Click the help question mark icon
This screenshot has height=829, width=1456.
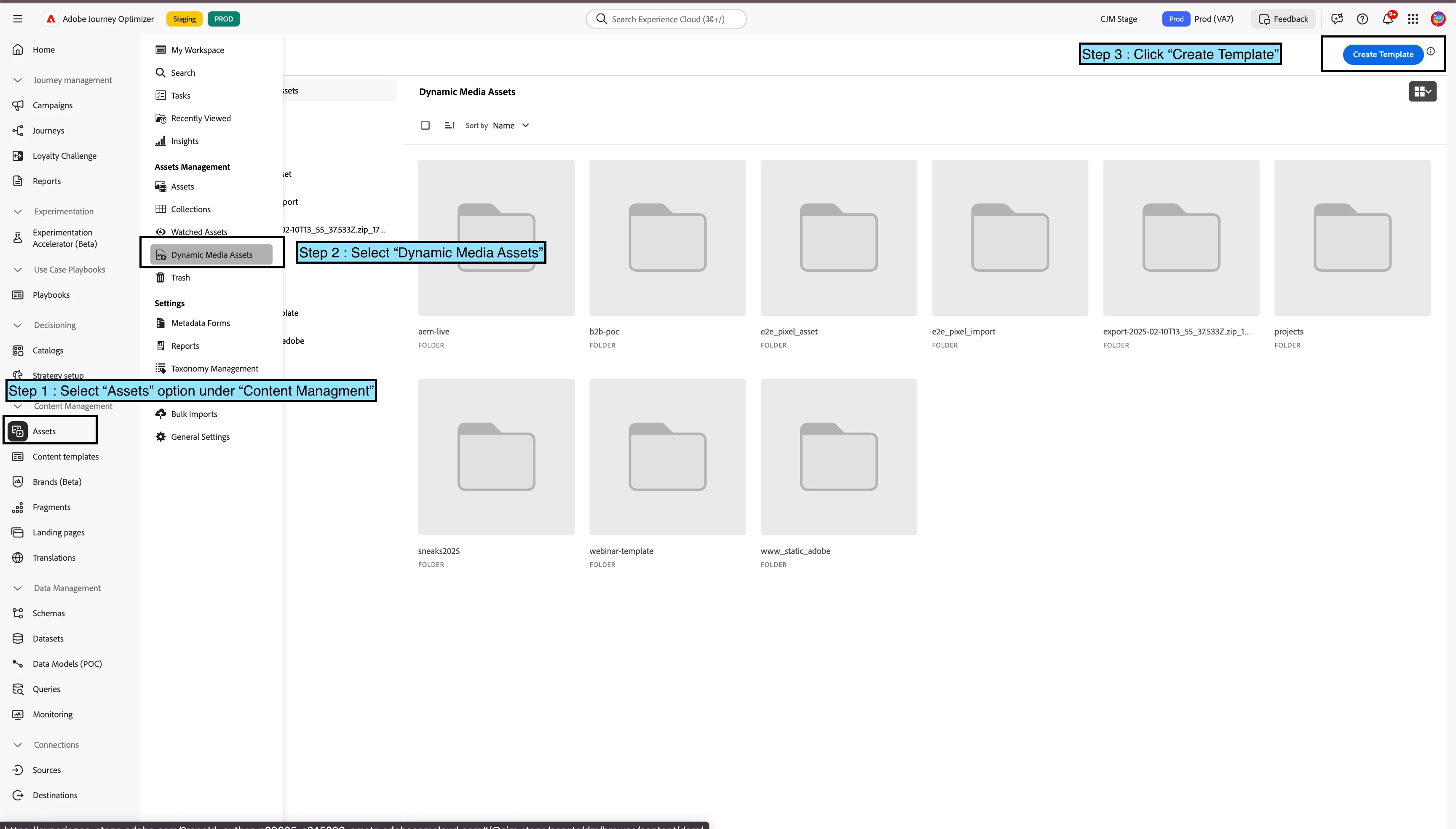pos(1362,19)
